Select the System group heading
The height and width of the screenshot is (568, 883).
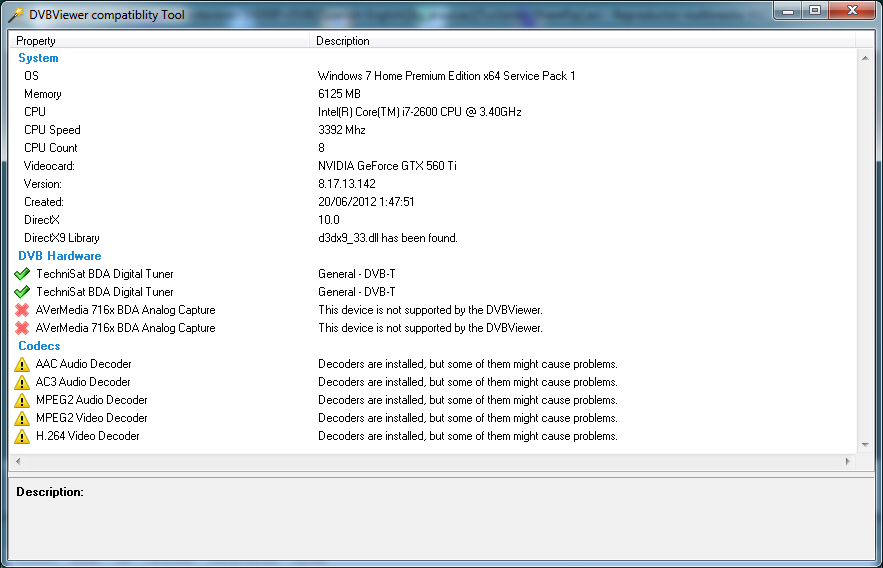click(x=38, y=58)
